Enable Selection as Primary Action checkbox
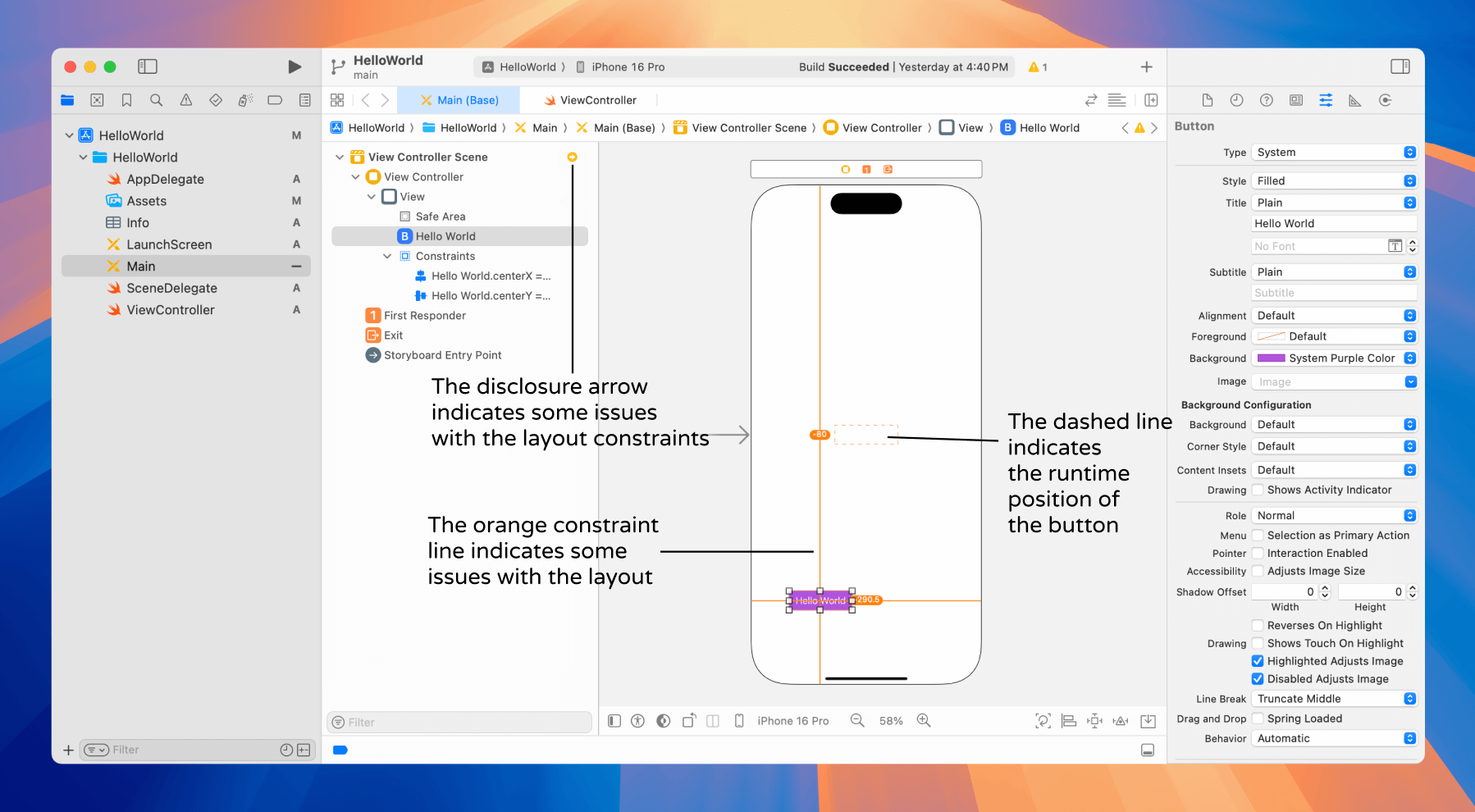 point(1258,535)
